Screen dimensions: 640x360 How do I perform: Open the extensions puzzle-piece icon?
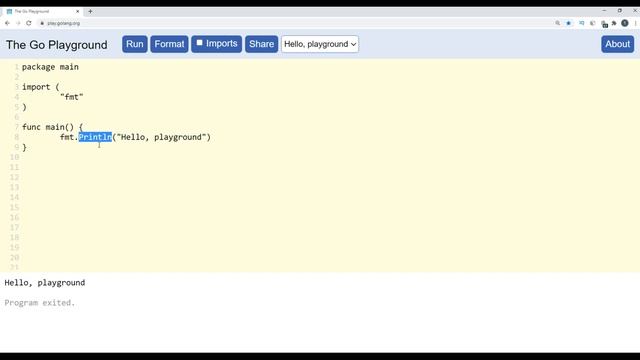[x=614, y=23]
